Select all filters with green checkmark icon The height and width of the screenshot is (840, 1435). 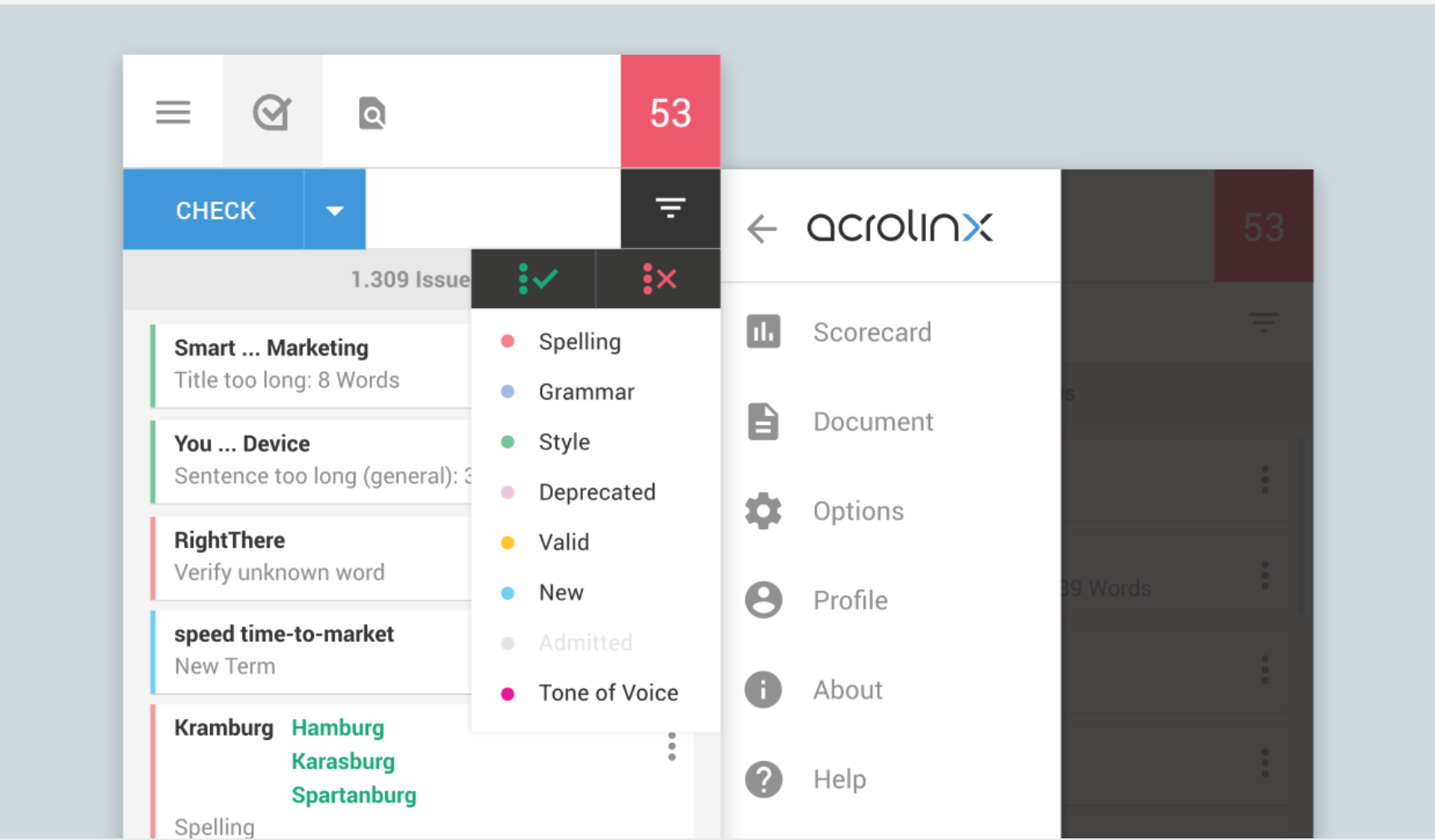point(537,279)
